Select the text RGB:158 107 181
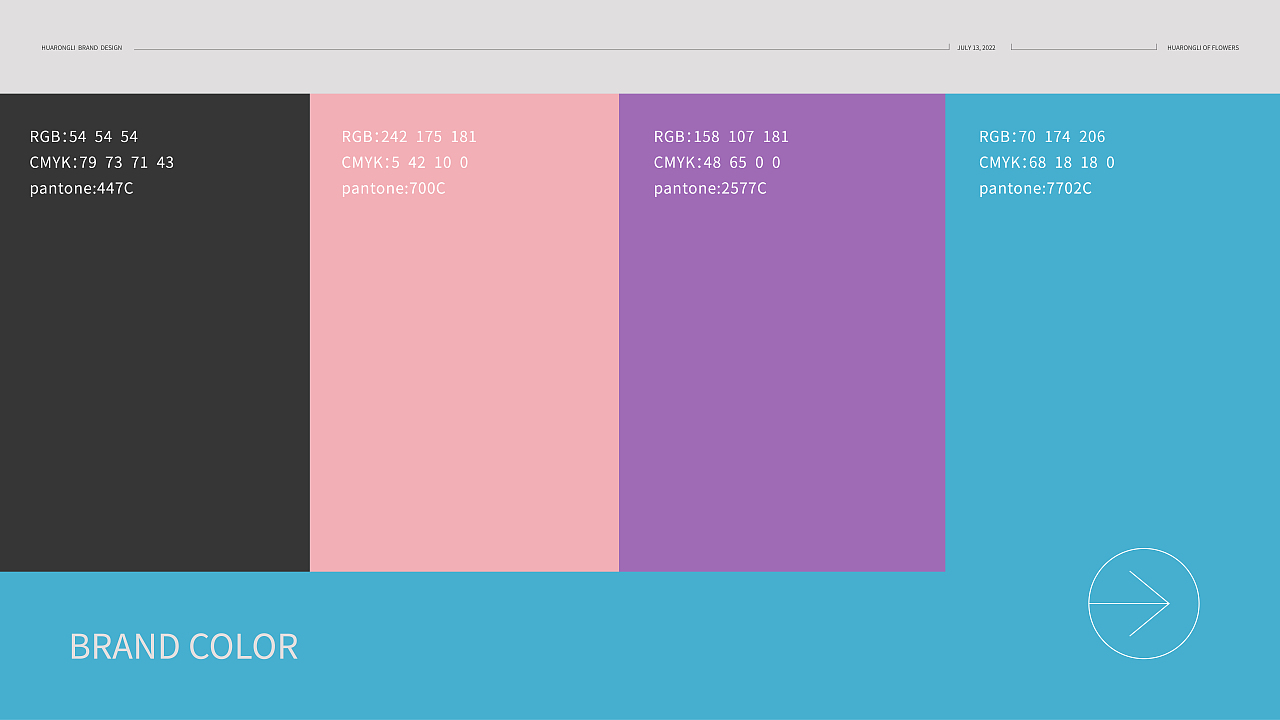The width and height of the screenshot is (1280, 720). pos(721,136)
